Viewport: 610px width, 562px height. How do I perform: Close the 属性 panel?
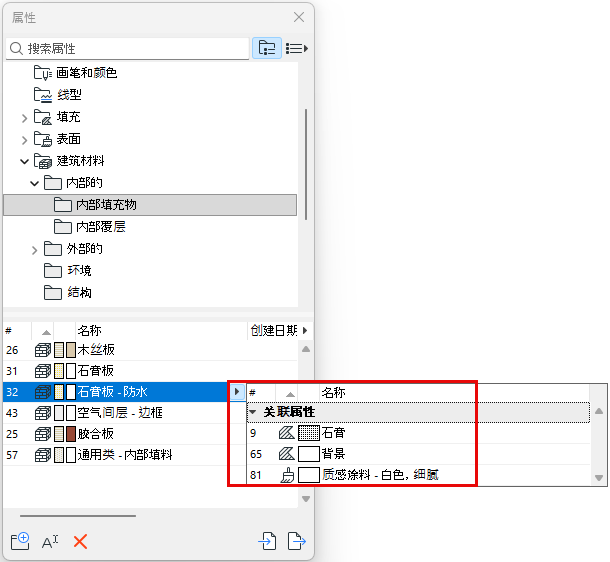click(299, 17)
